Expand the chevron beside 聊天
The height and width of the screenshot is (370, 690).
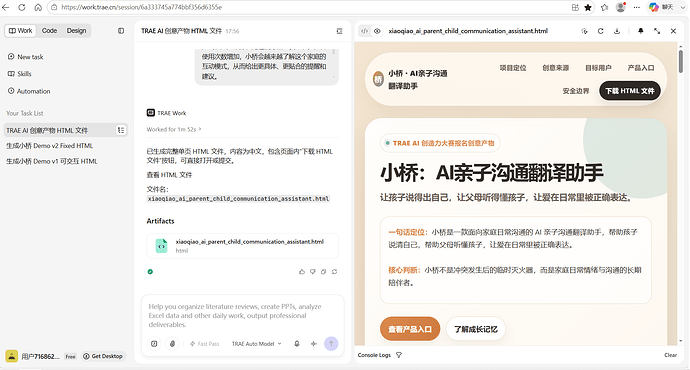683,7
